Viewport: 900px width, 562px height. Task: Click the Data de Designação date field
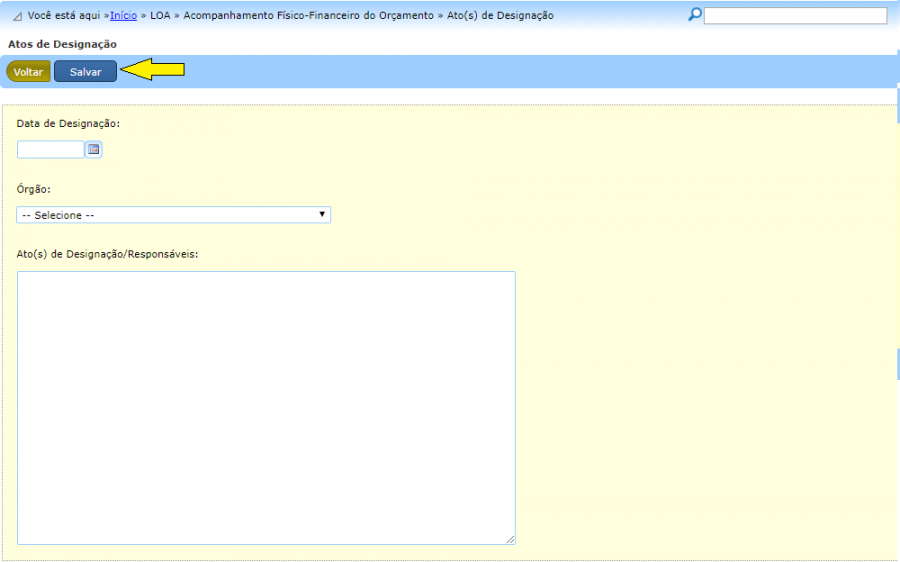coord(51,150)
